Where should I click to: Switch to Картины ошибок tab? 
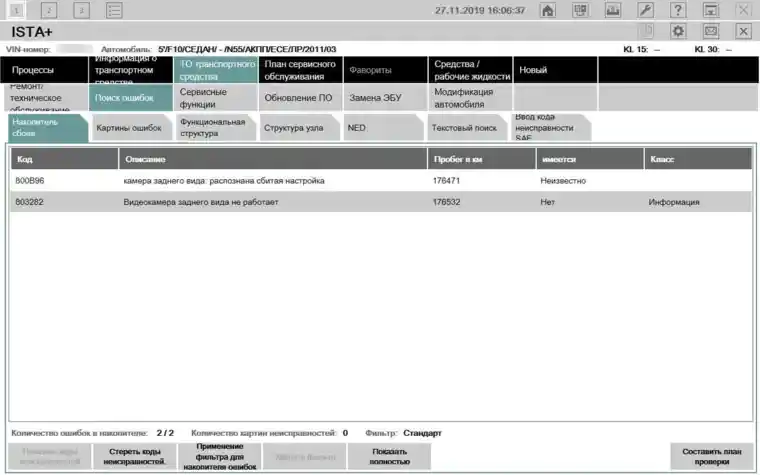132,127
